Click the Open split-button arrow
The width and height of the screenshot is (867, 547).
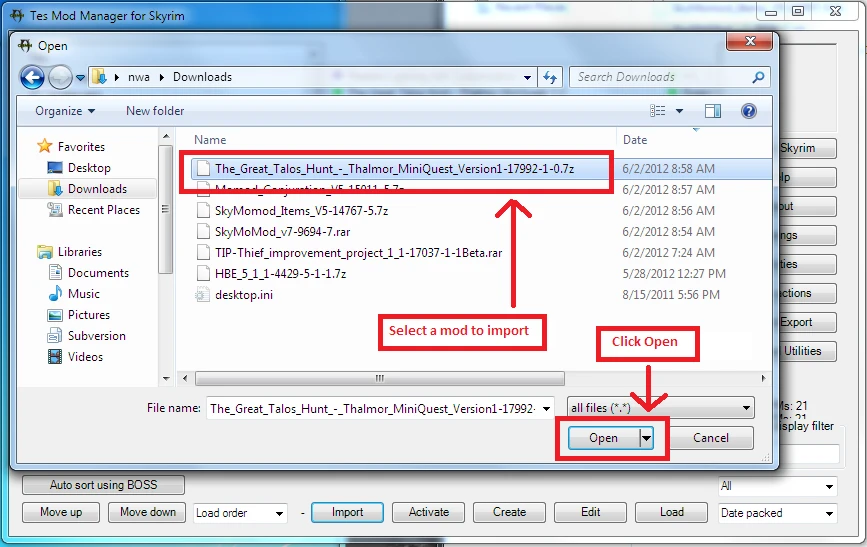(646, 438)
